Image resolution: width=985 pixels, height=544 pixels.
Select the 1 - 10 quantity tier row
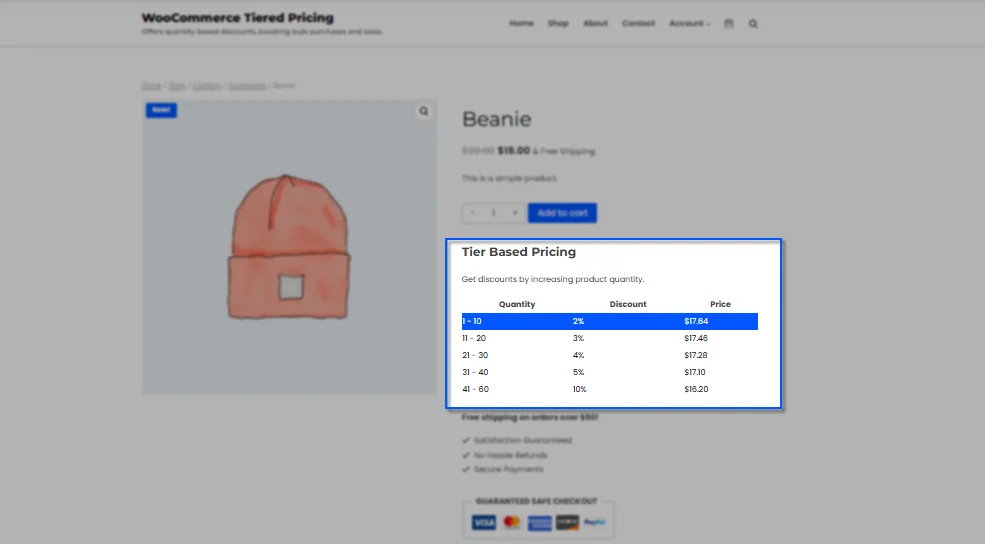click(609, 321)
